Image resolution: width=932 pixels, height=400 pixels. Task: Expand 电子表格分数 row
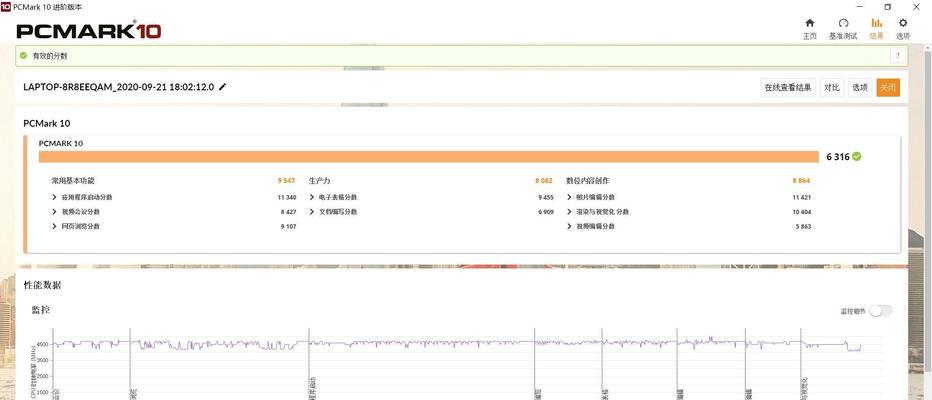[312, 197]
